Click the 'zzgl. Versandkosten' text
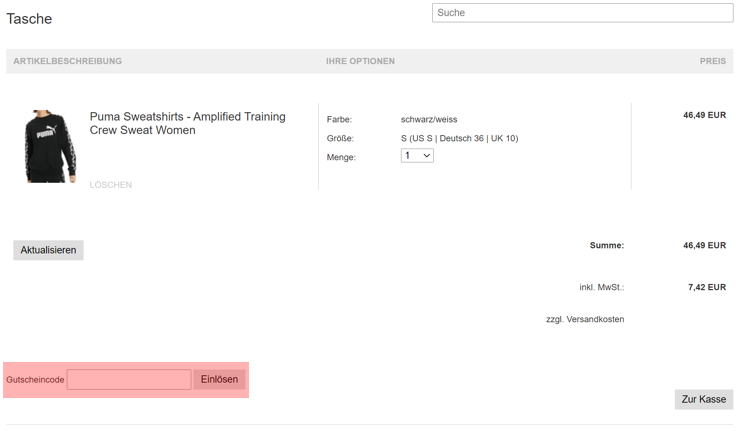The image size is (740, 431). click(x=585, y=320)
